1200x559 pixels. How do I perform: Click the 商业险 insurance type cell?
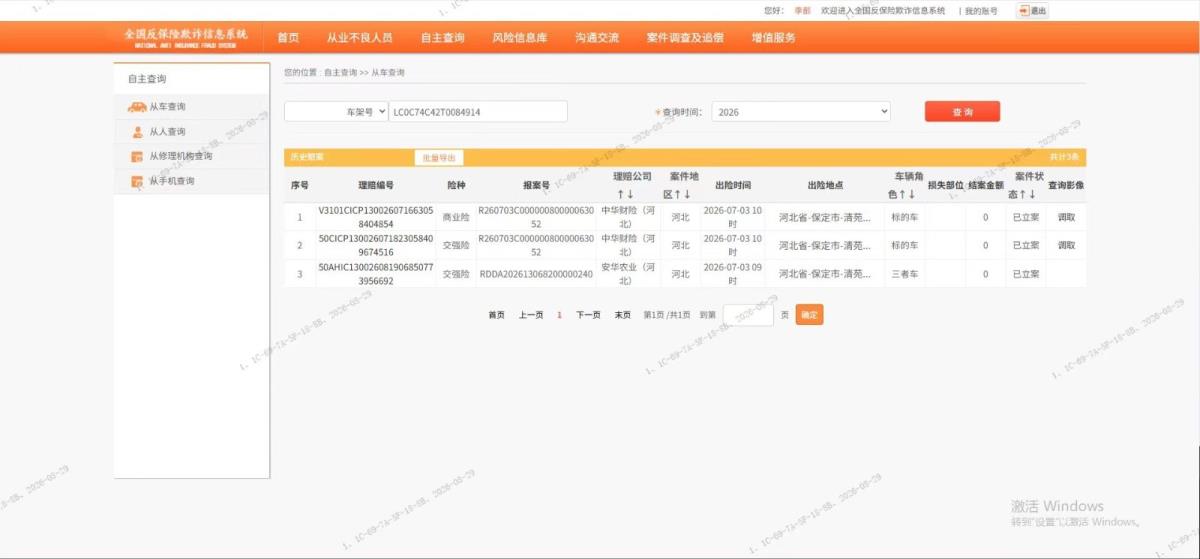tap(456, 217)
